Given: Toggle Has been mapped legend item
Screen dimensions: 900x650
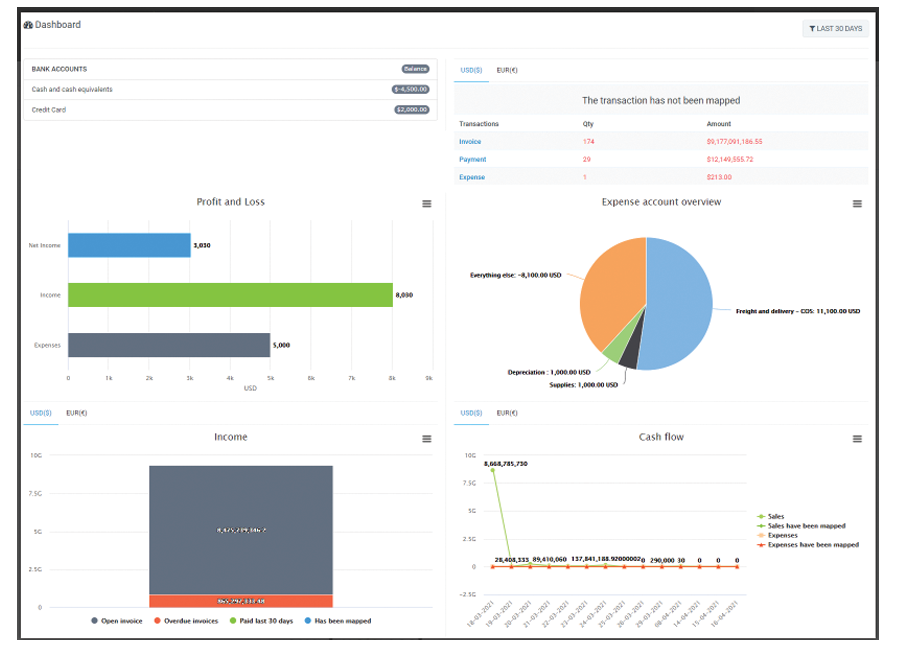Looking at the screenshot, I should (307, 621).
